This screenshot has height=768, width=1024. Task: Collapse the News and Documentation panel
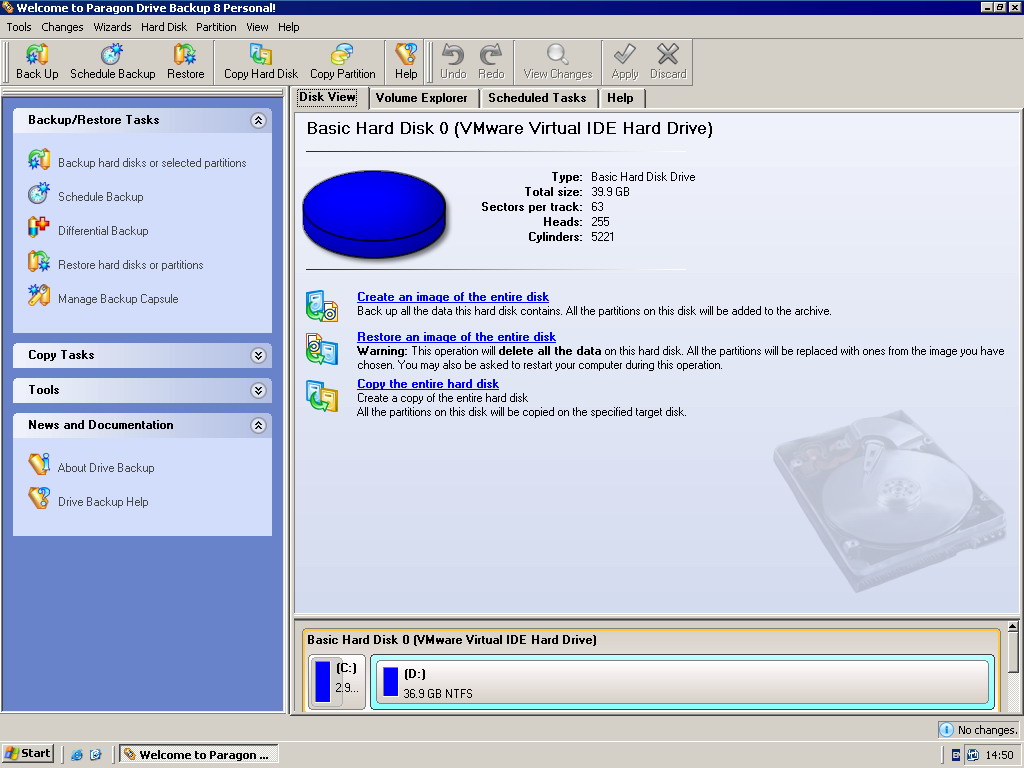coord(259,426)
